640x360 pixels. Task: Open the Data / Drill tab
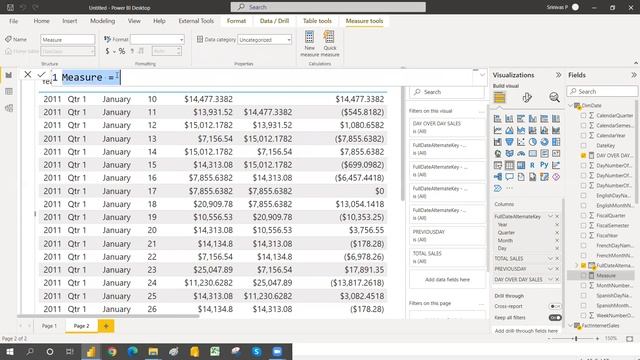coord(274,21)
